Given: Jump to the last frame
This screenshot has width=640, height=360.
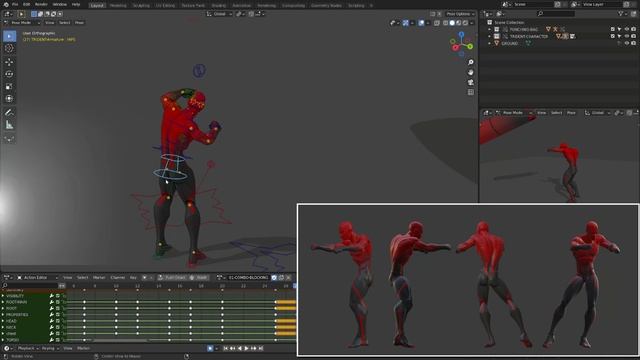Looking at the screenshot, I should (261, 348).
